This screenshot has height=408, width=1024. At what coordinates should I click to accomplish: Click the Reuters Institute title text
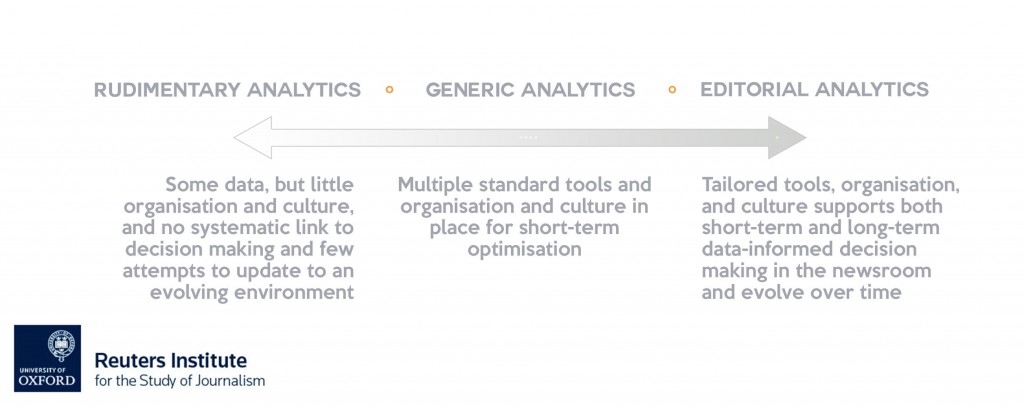tap(171, 360)
